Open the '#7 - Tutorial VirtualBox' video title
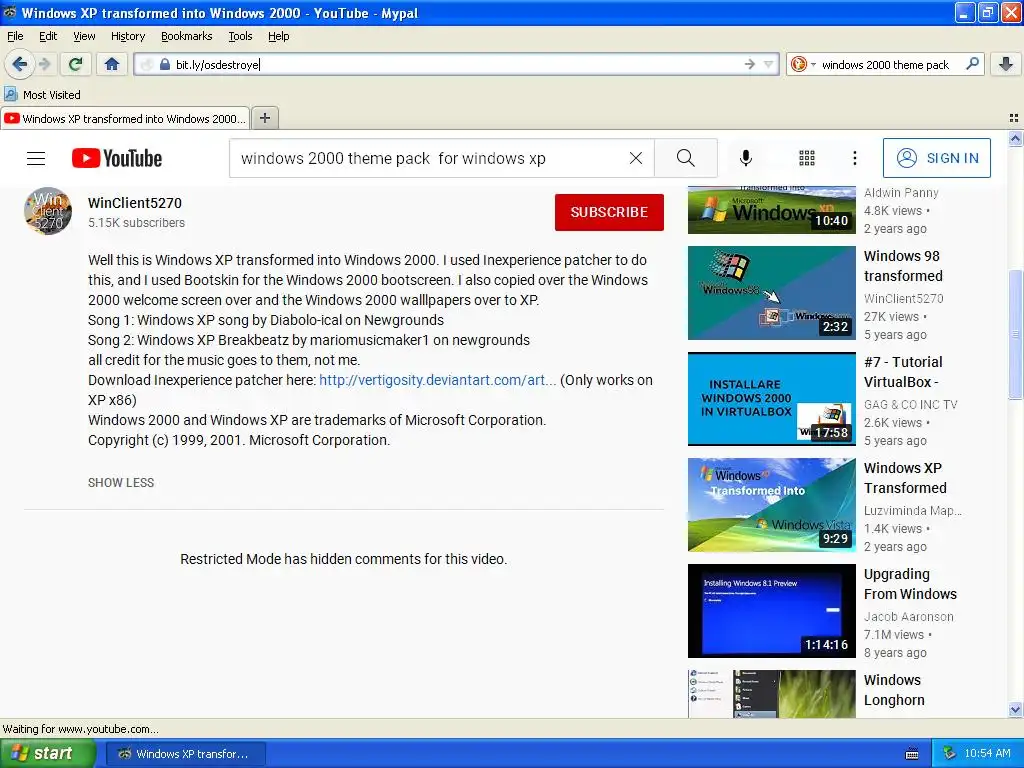Viewport: 1024px width, 768px height. [903, 372]
